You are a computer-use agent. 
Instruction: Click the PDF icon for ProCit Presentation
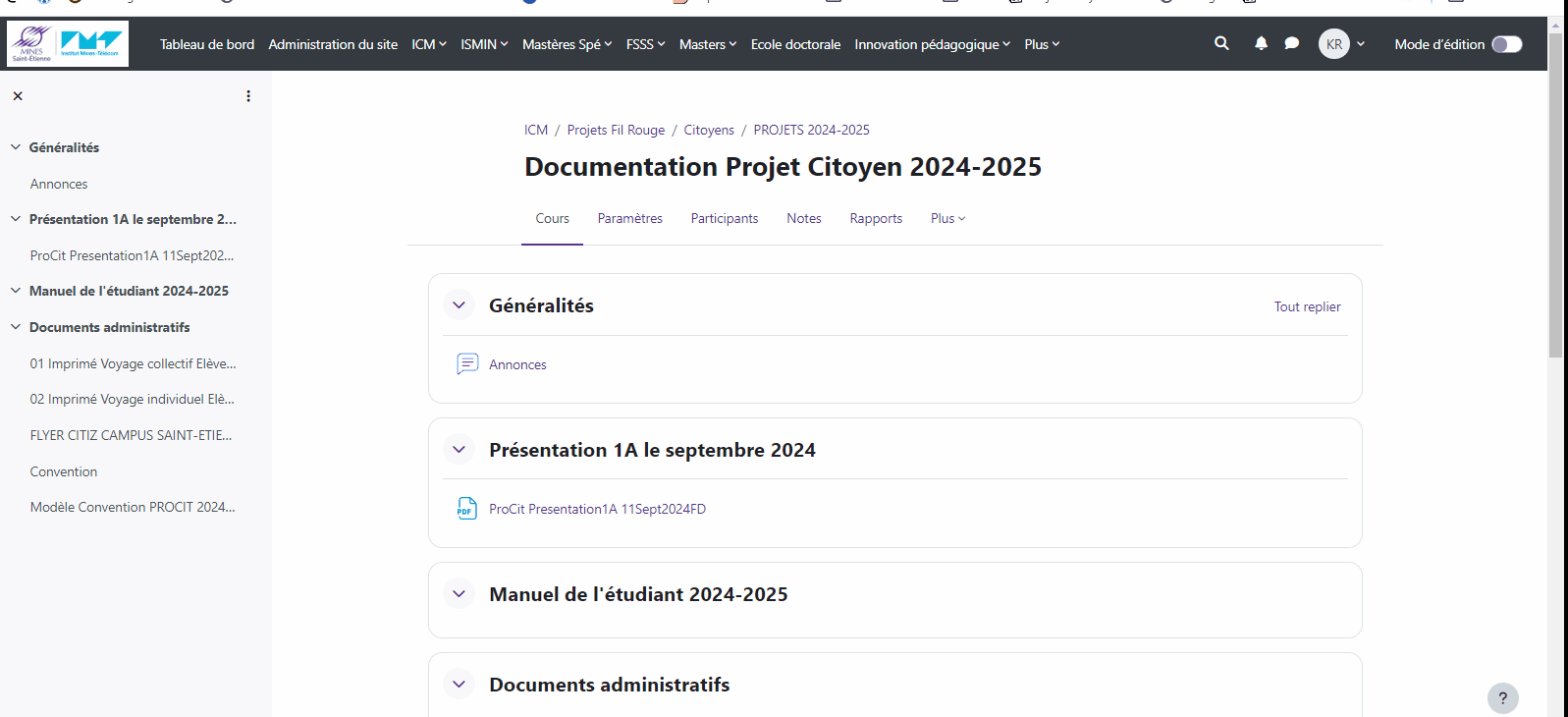[x=467, y=509]
